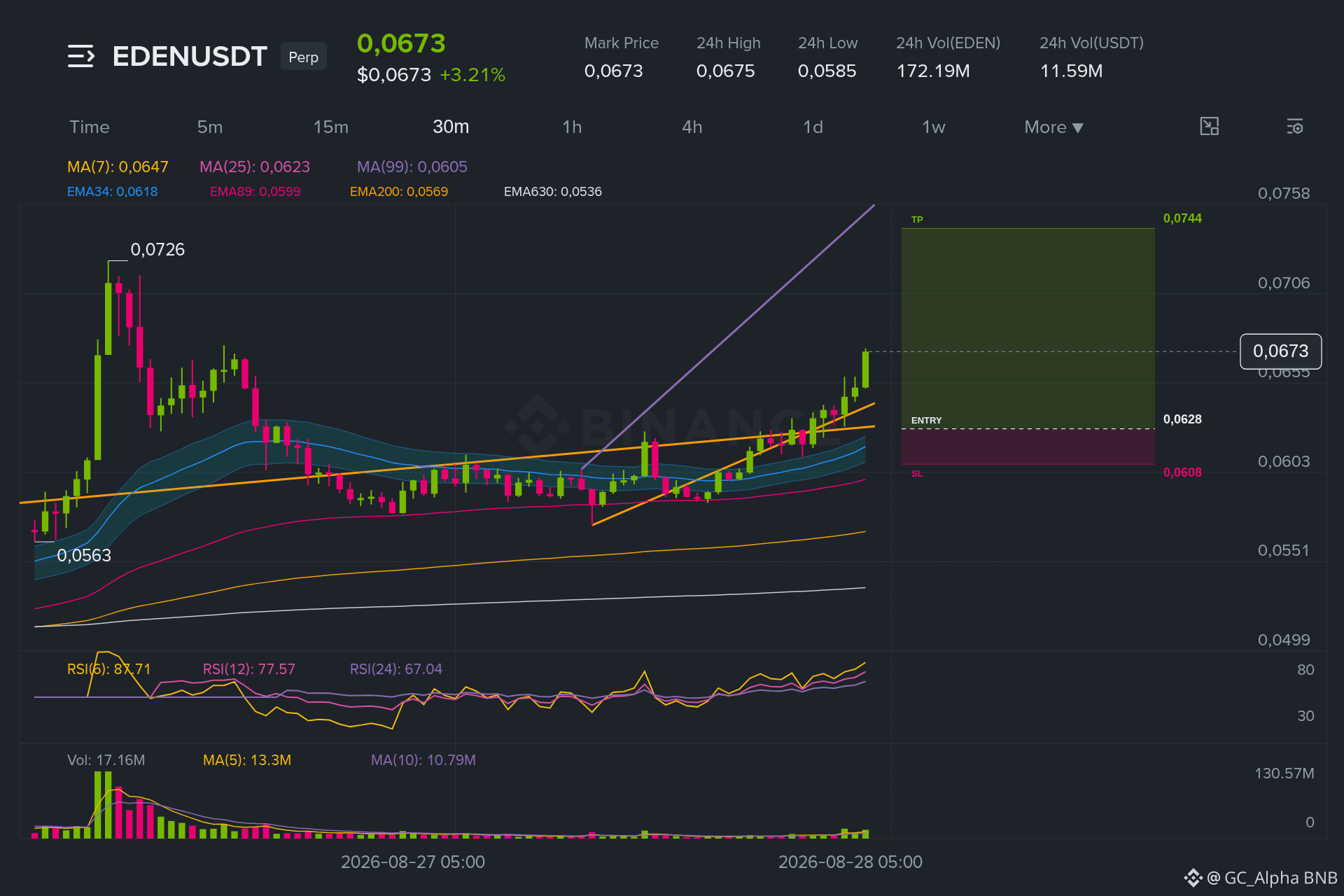Click the EDENUSDT pair name
The image size is (1344, 896).
[x=190, y=57]
